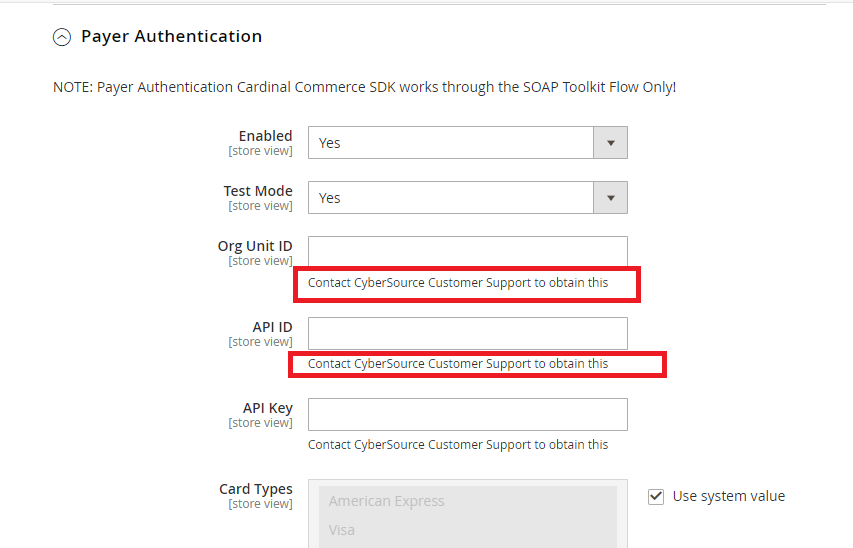Collapse the Payer Authentication section icon
The width and height of the screenshot is (853, 548).
[x=62, y=37]
